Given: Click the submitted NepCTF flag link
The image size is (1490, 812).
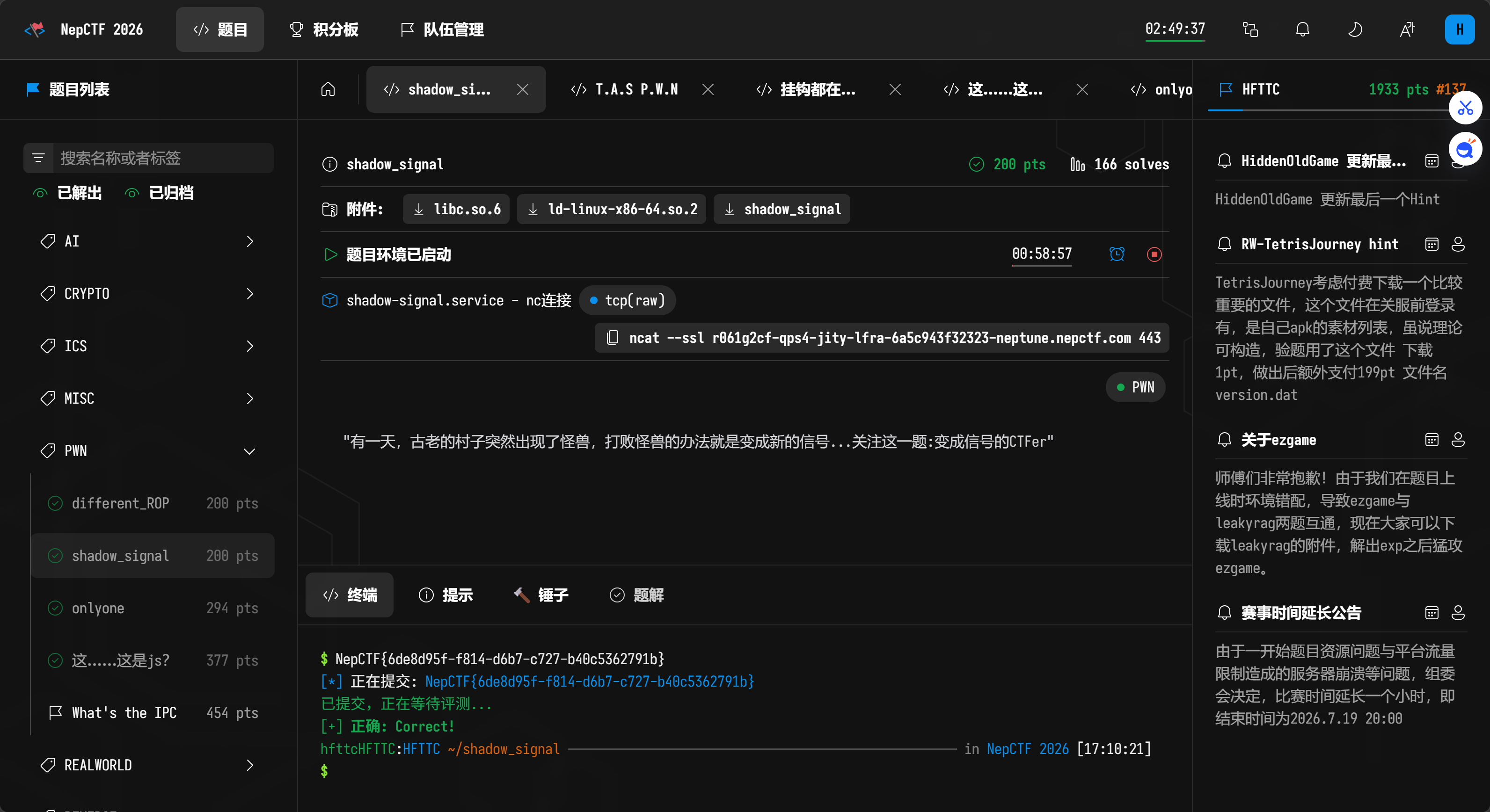Looking at the screenshot, I should coord(590,681).
